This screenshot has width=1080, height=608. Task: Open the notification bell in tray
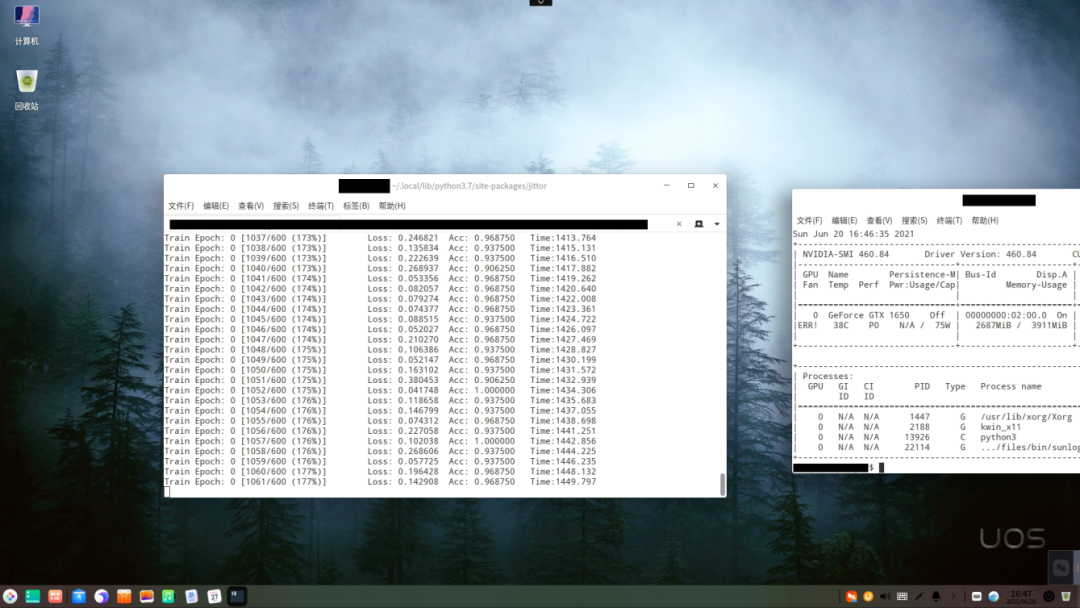tap(936, 597)
